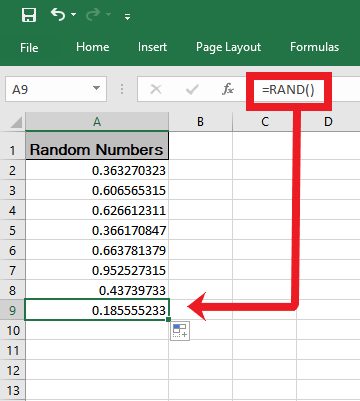Click the Undo arrow icon

pyautogui.click(x=58, y=15)
